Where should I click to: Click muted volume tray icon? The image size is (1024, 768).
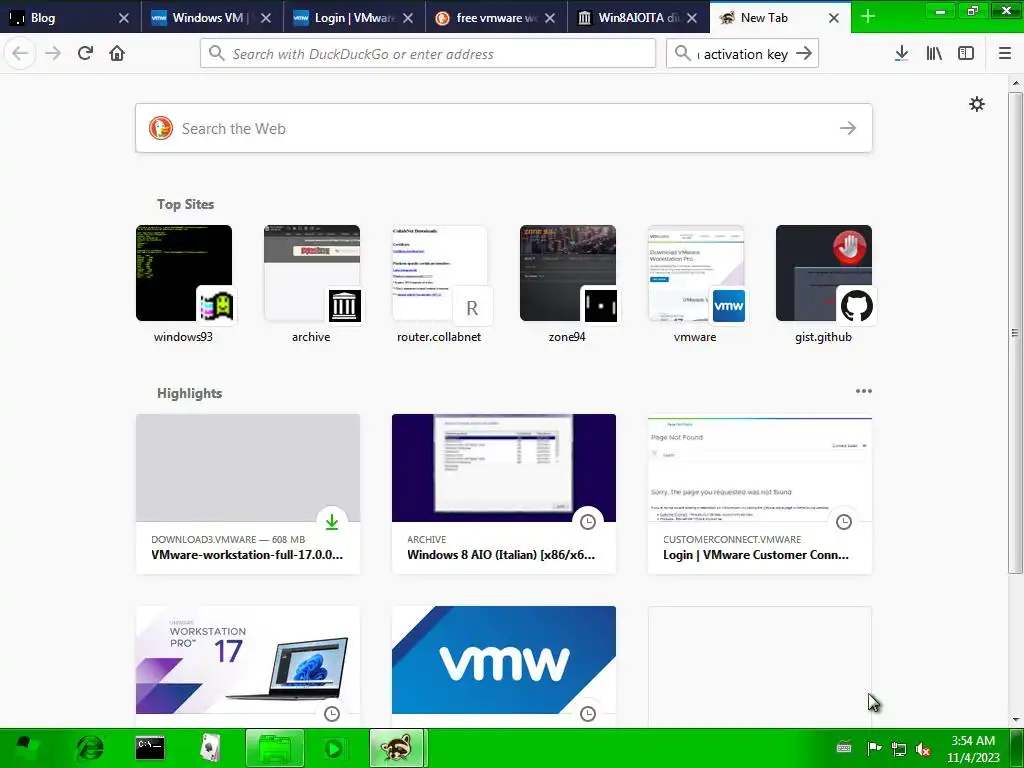tap(923, 748)
